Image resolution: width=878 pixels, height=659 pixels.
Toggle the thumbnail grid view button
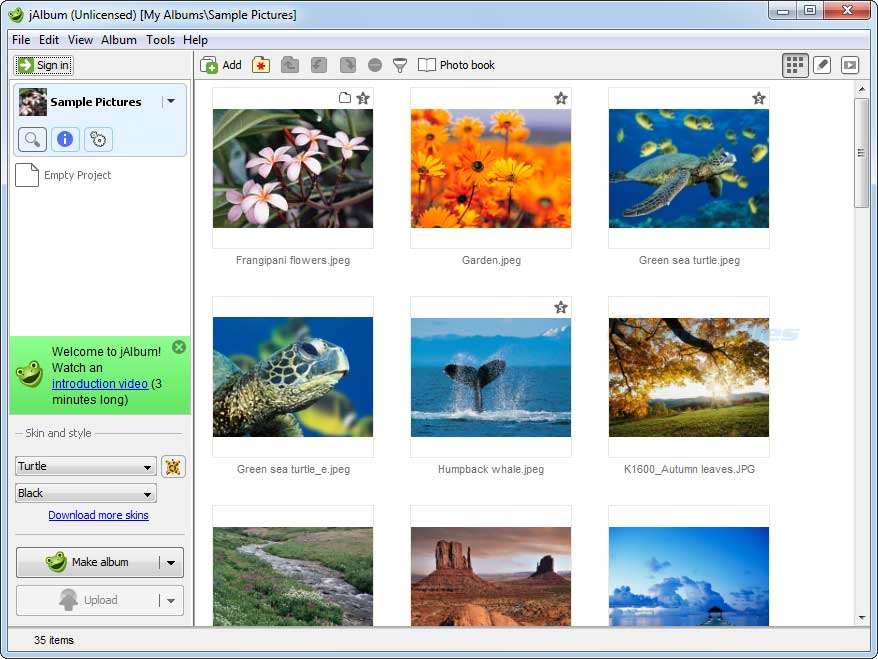[x=794, y=65]
